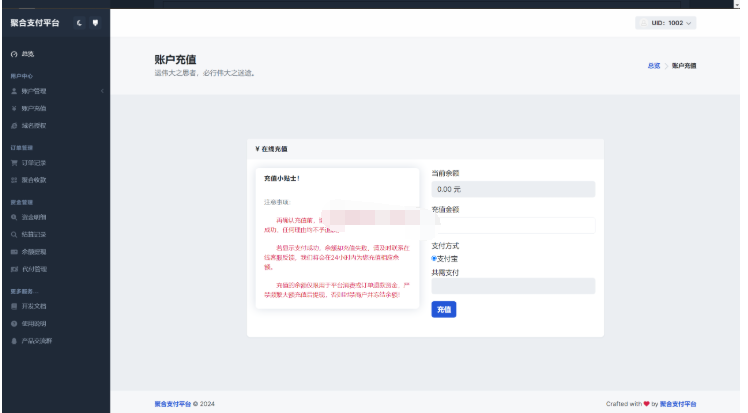Click the 订单记录 cart icon

click(x=13, y=162)
